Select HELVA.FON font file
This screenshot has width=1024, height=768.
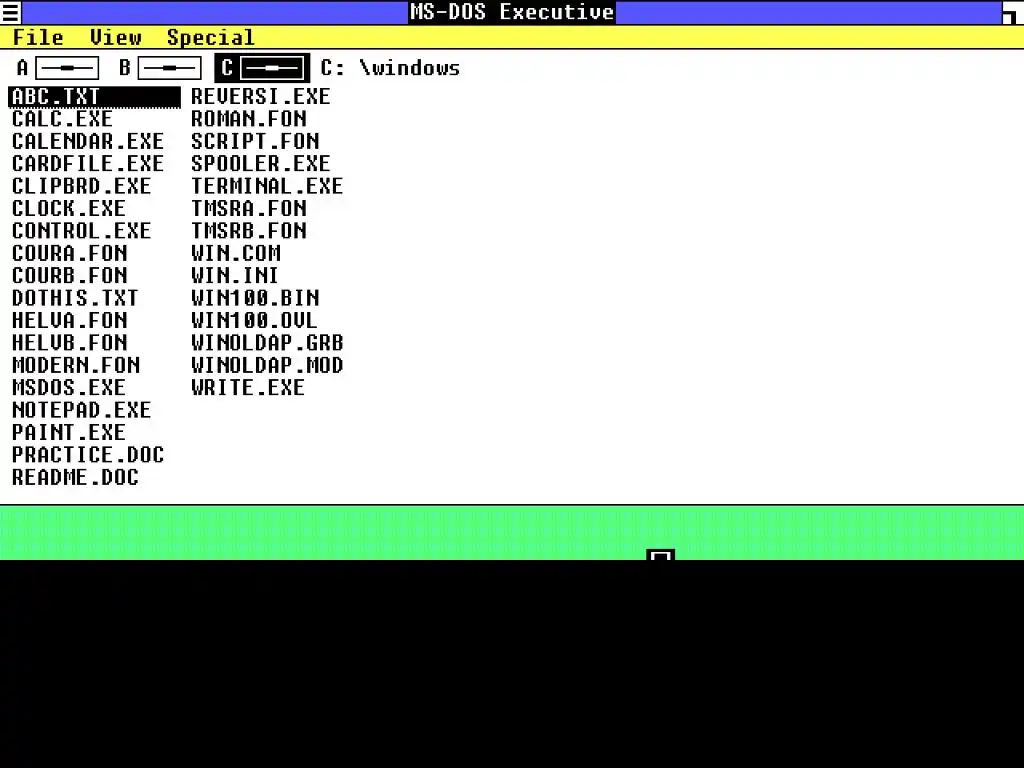coord(69,320)
